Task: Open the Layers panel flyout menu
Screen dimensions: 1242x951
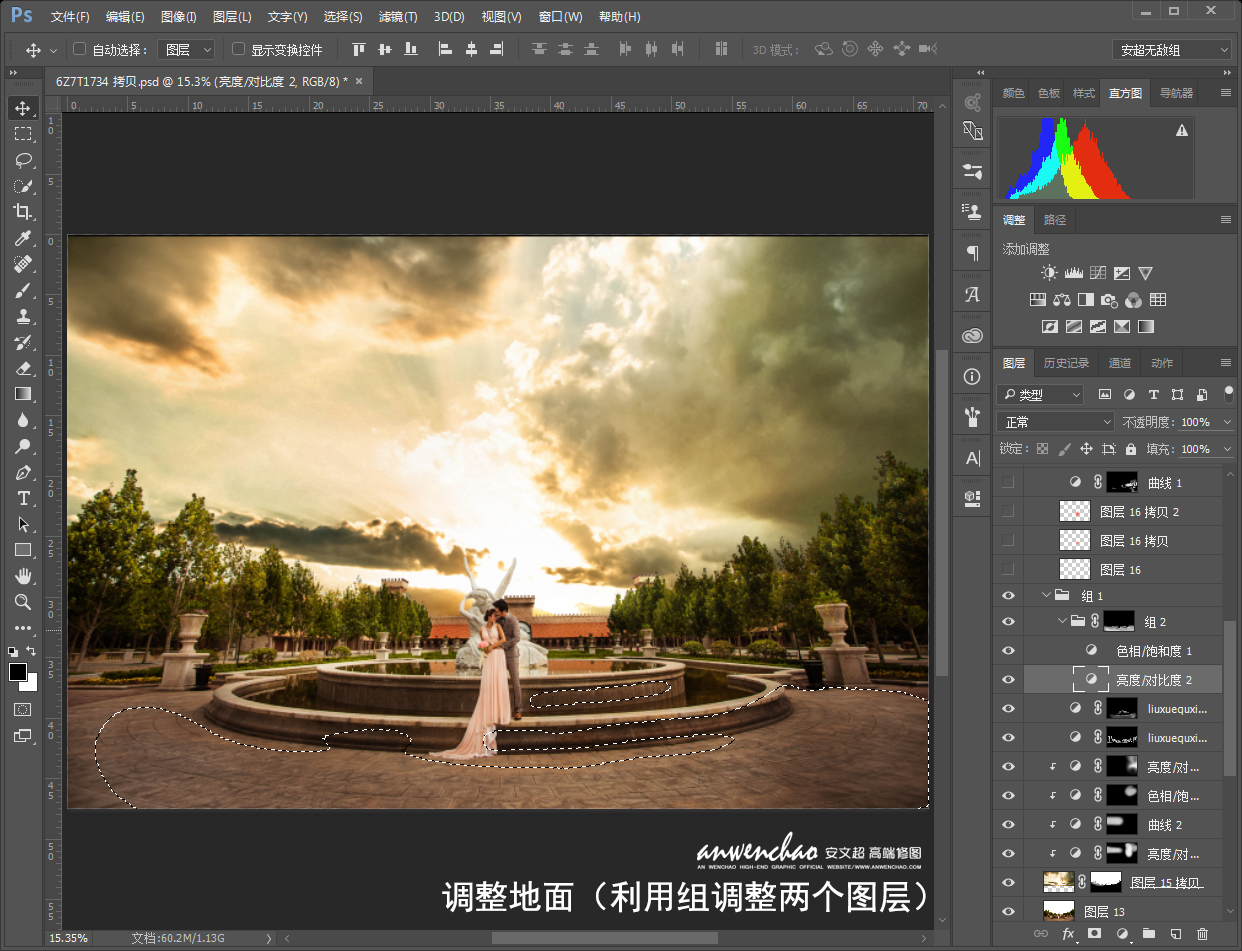Action: point(1225,363)
